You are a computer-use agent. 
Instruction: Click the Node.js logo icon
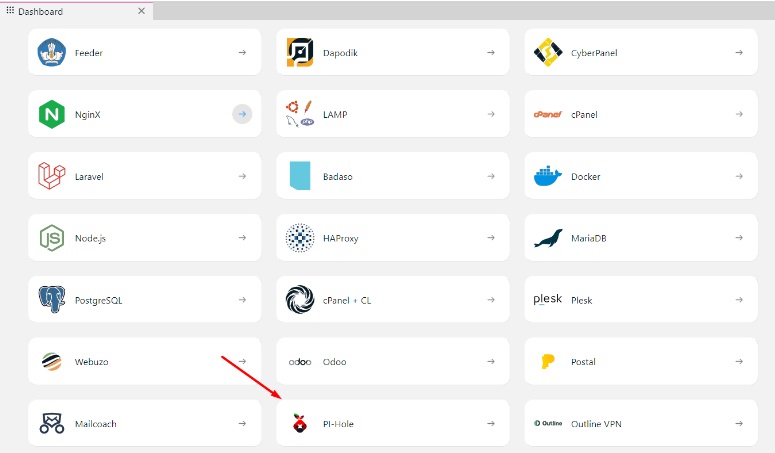(51, 238)
